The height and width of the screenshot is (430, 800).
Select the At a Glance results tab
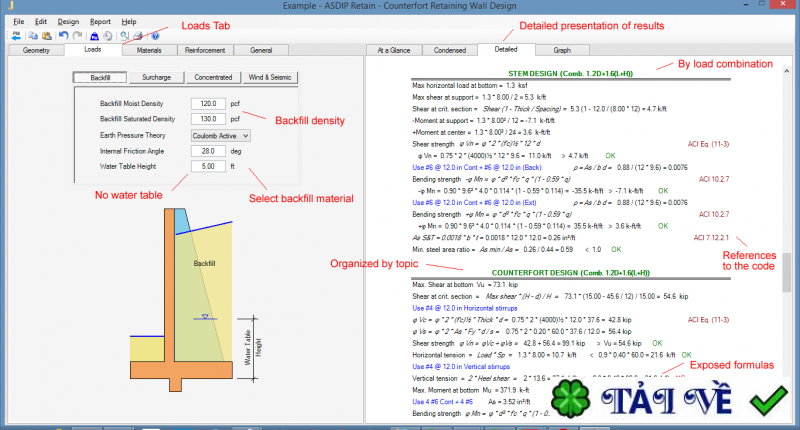(393, 48)
